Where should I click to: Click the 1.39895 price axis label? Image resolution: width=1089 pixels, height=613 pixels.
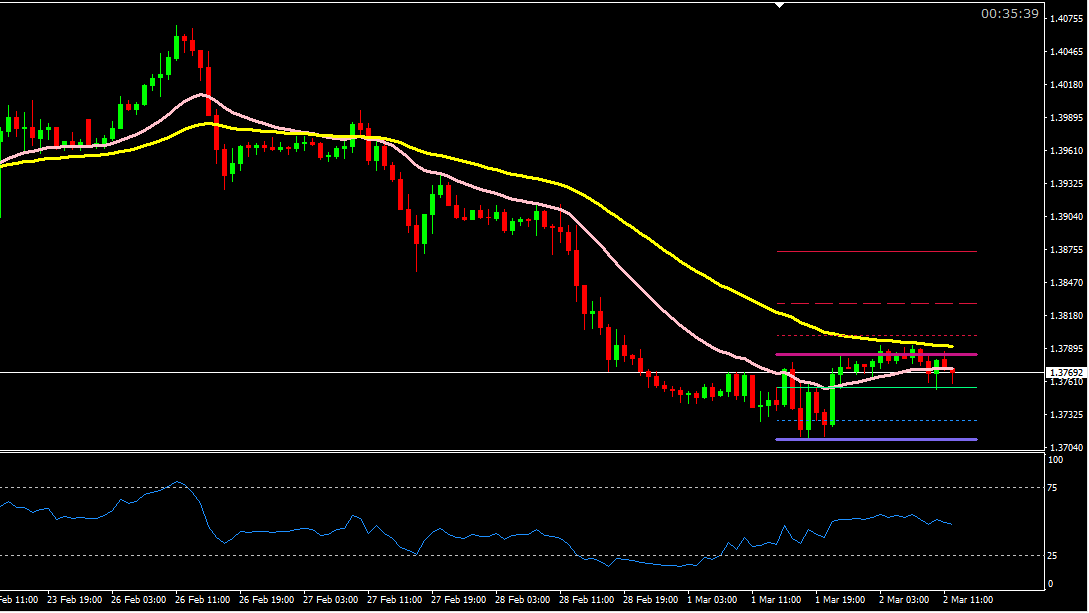[x=1067, y=117]
